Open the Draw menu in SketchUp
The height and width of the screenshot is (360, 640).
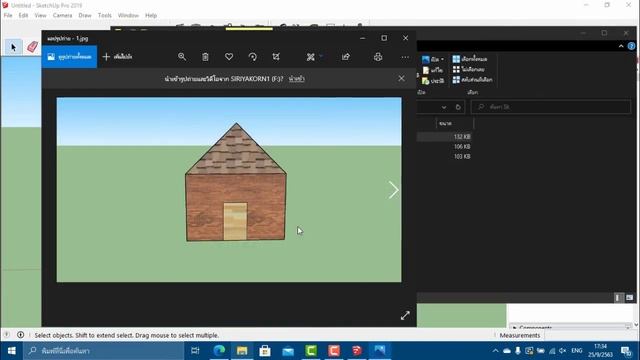(x=85, y=15)
